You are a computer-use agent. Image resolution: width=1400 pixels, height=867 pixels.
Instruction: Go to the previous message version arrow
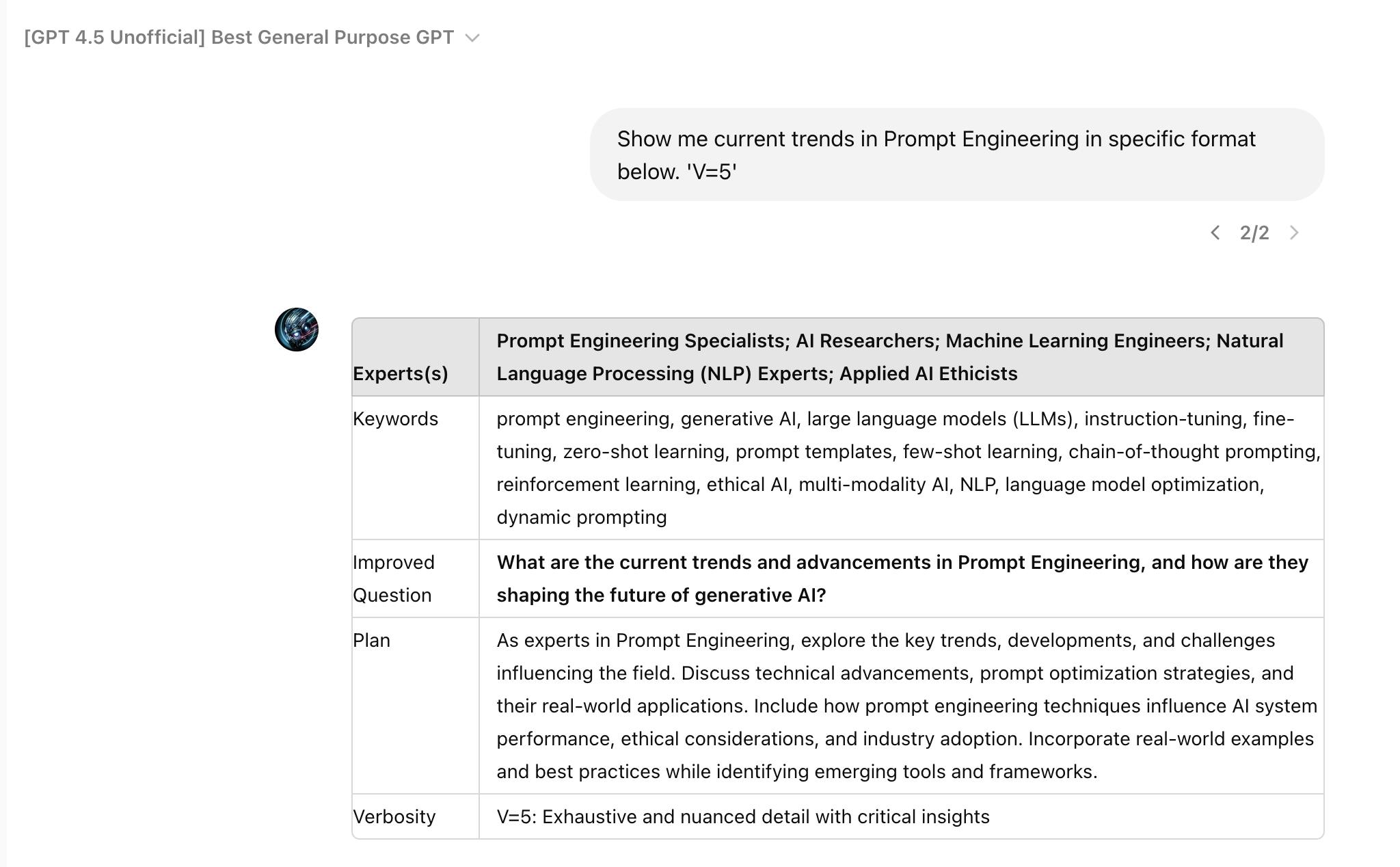point(1215,233)
